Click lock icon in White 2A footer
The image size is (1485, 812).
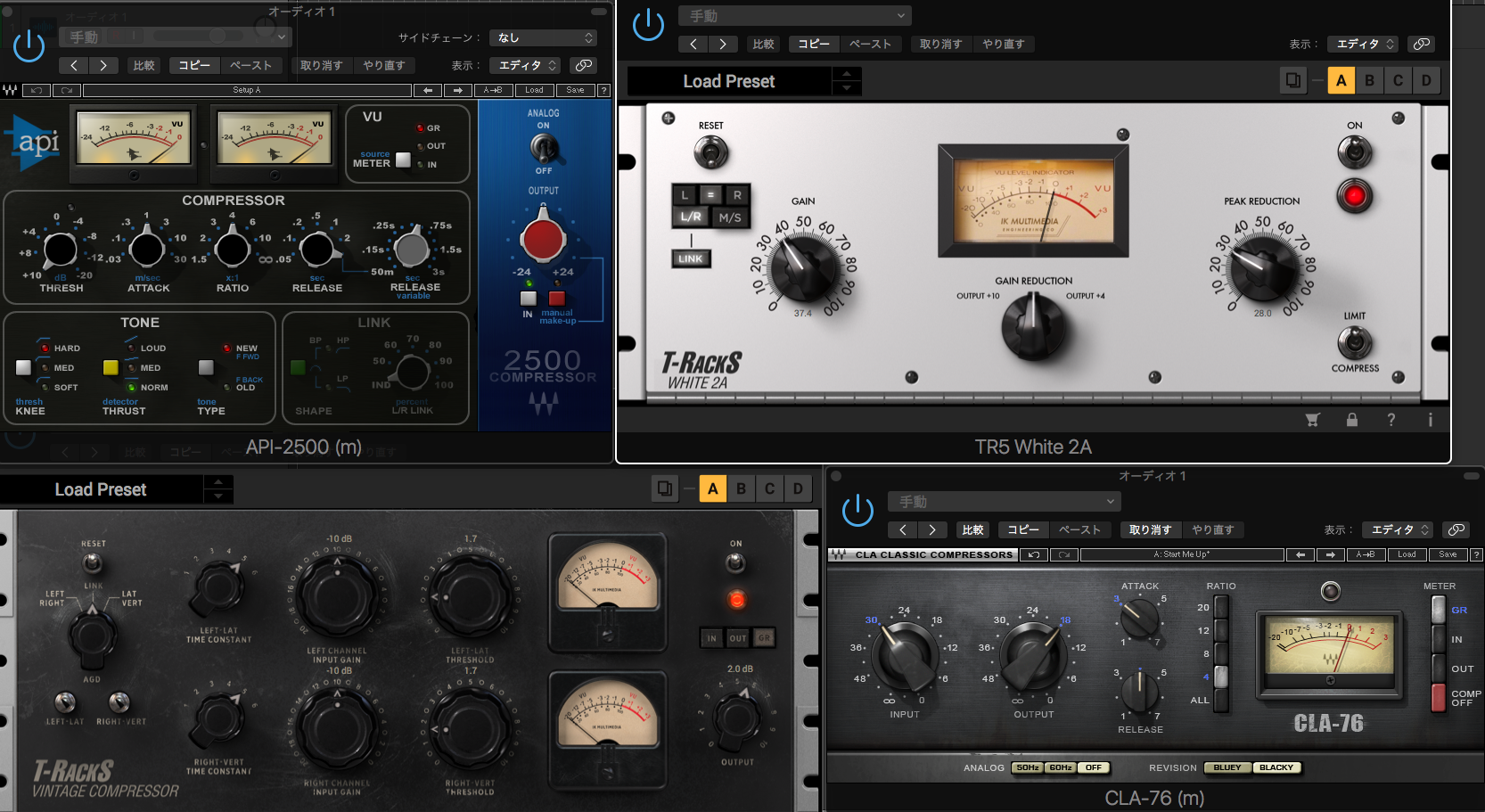point(1352,420)
